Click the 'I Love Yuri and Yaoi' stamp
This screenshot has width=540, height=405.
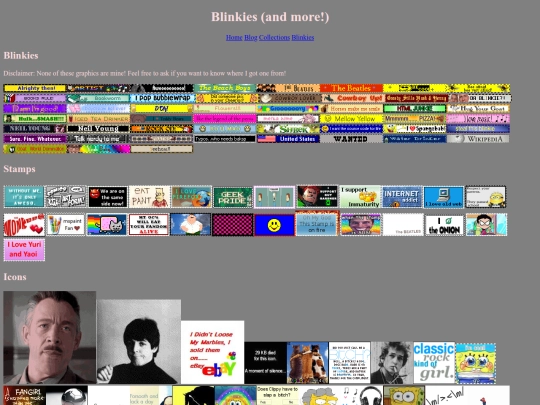[x=24, y=250]
